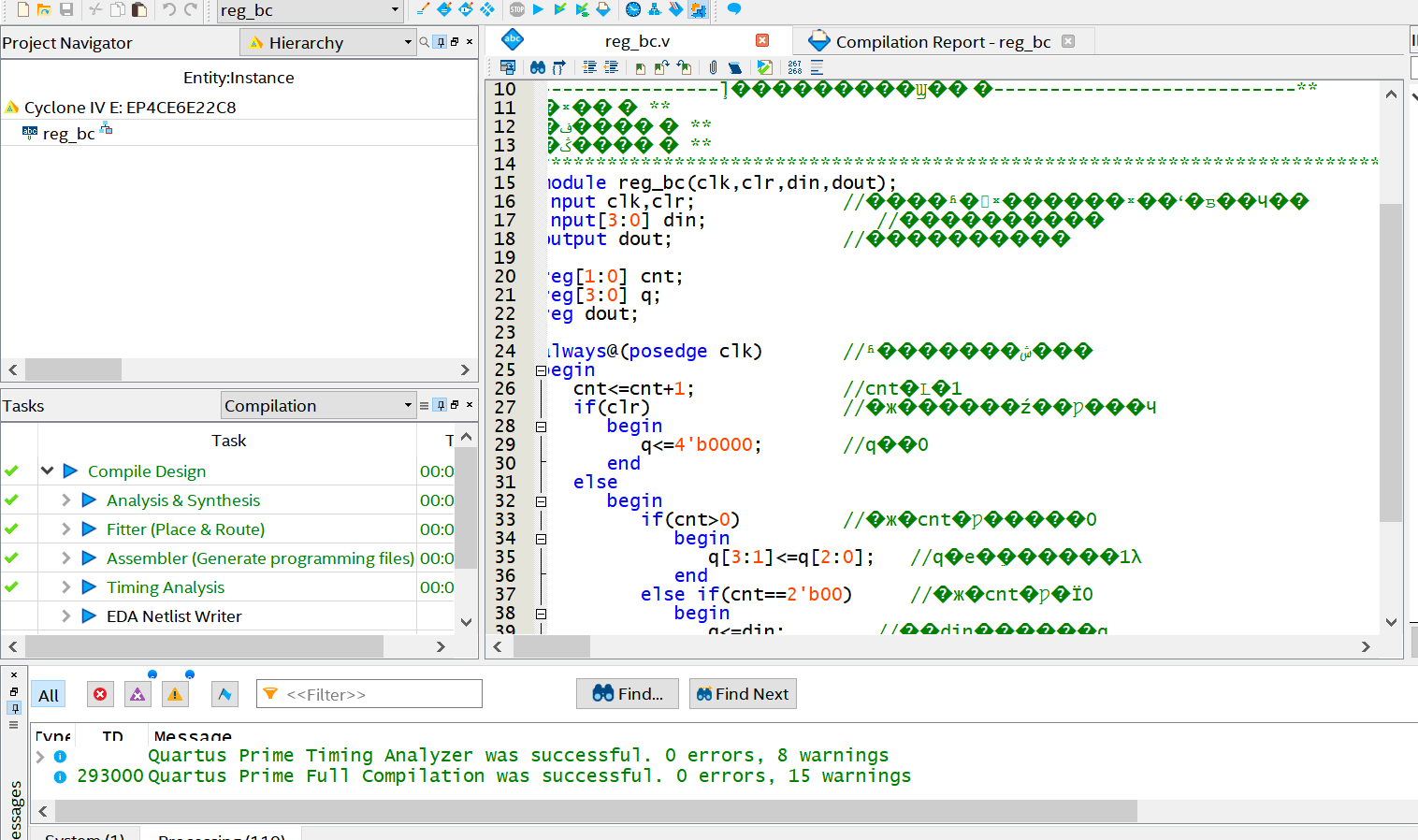Collapse the Compile Design task
This screenshot has width=1418, height=840.
click(x=47, y=471)
